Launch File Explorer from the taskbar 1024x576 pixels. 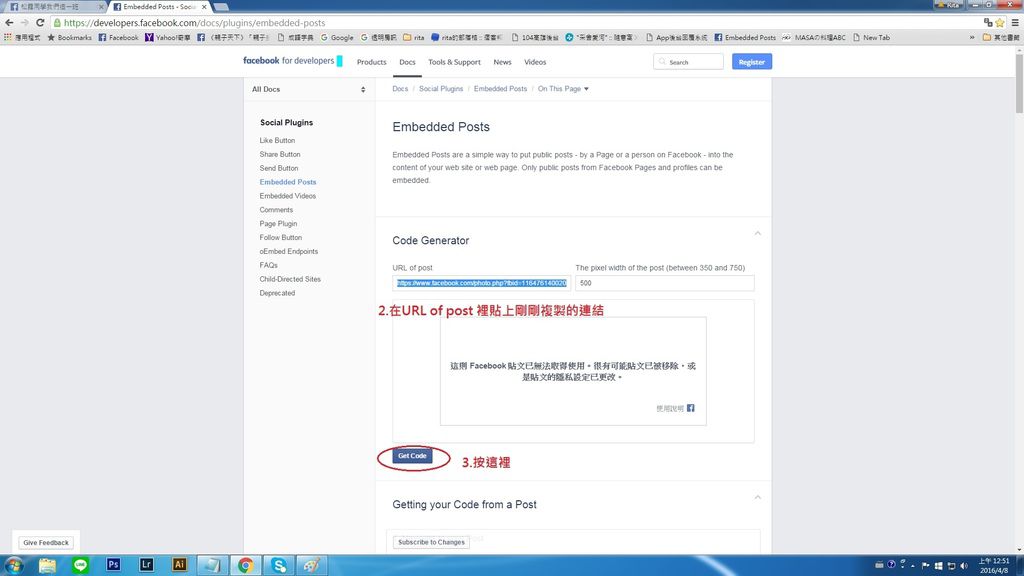[47, 565]
